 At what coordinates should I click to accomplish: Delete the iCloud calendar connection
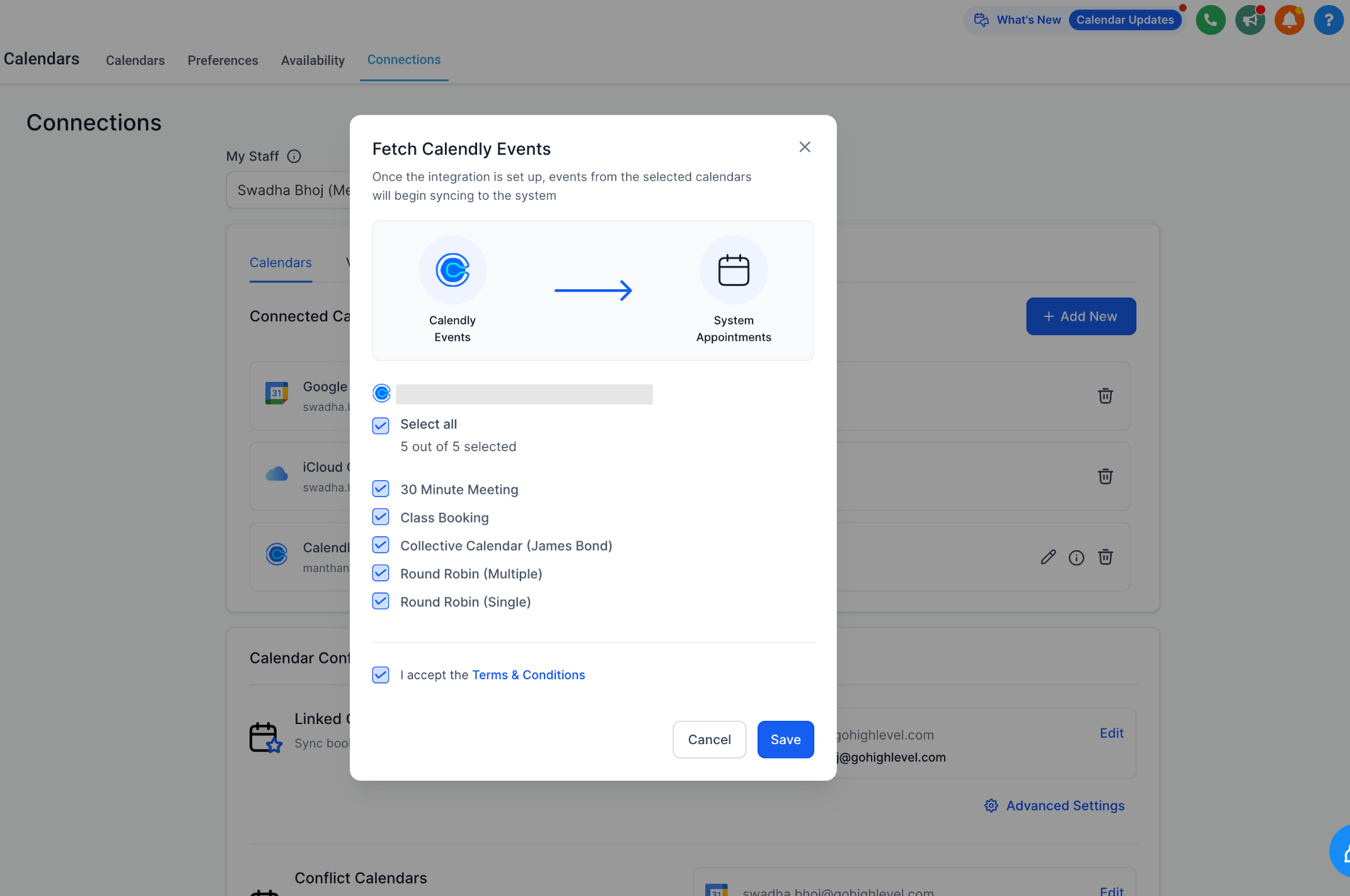pyautogui.click(x=1105, y=476)
